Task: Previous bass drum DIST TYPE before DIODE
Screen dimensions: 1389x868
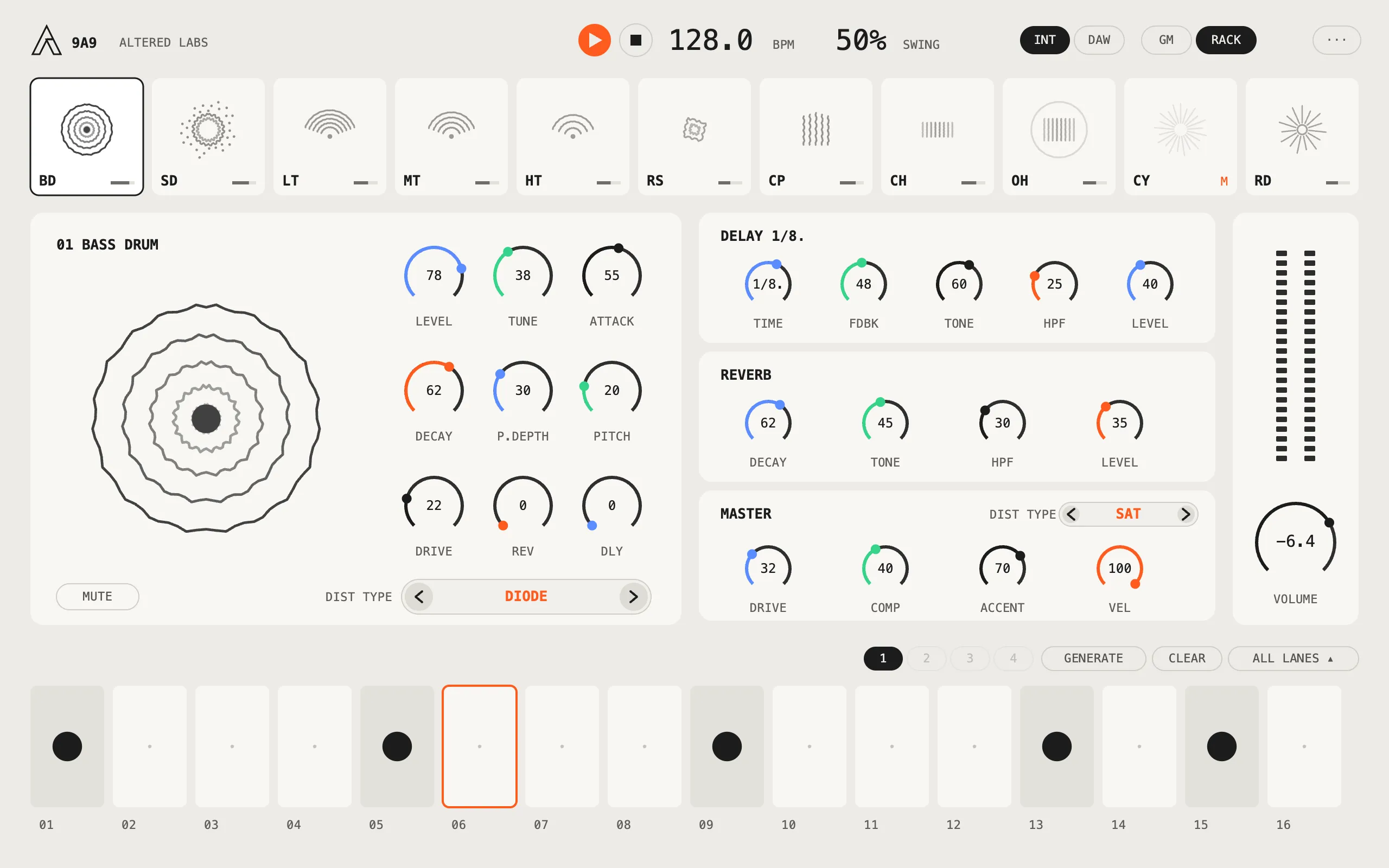Action: tap(419, 597)
